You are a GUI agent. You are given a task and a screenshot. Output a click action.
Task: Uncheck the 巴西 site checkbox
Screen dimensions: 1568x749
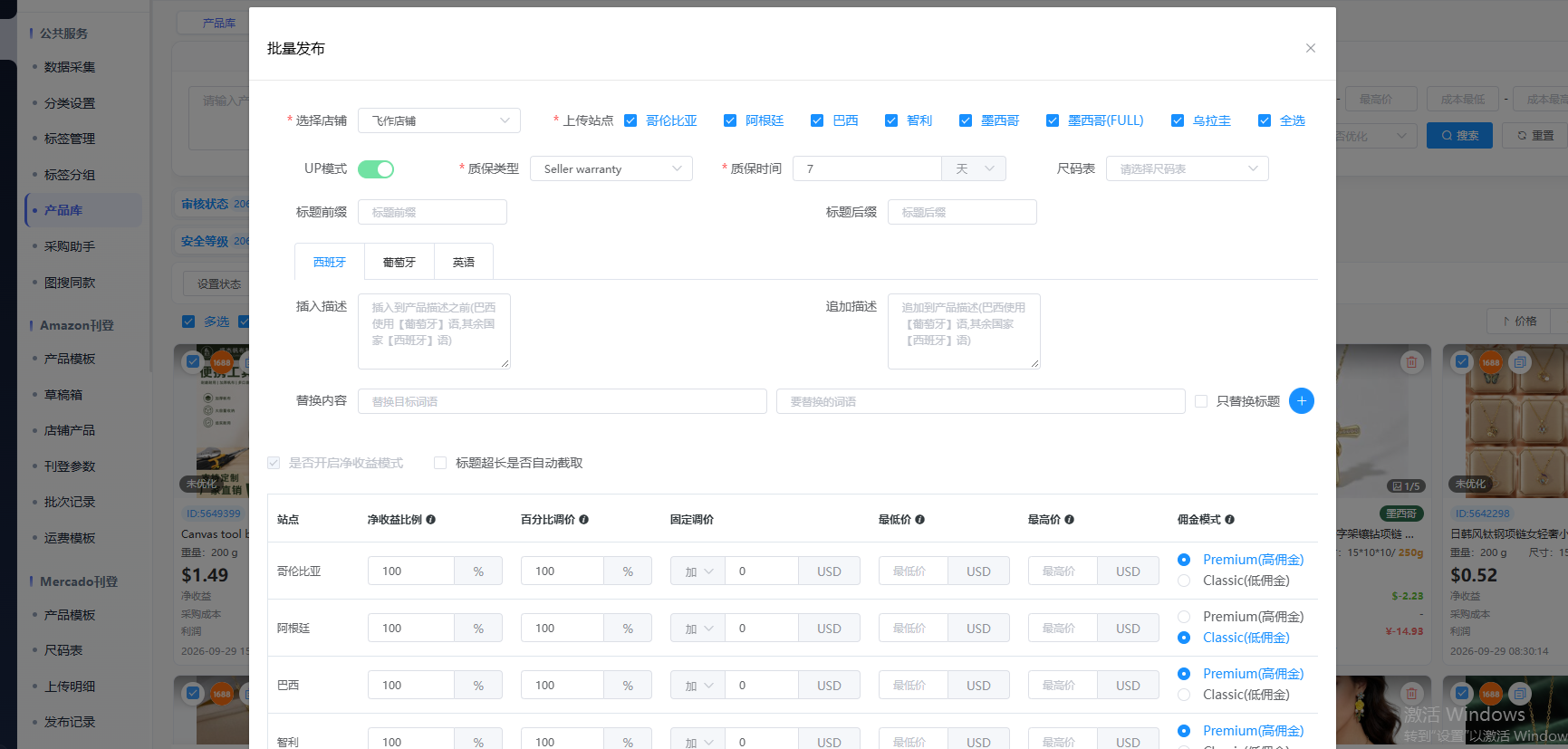[817, 120]
